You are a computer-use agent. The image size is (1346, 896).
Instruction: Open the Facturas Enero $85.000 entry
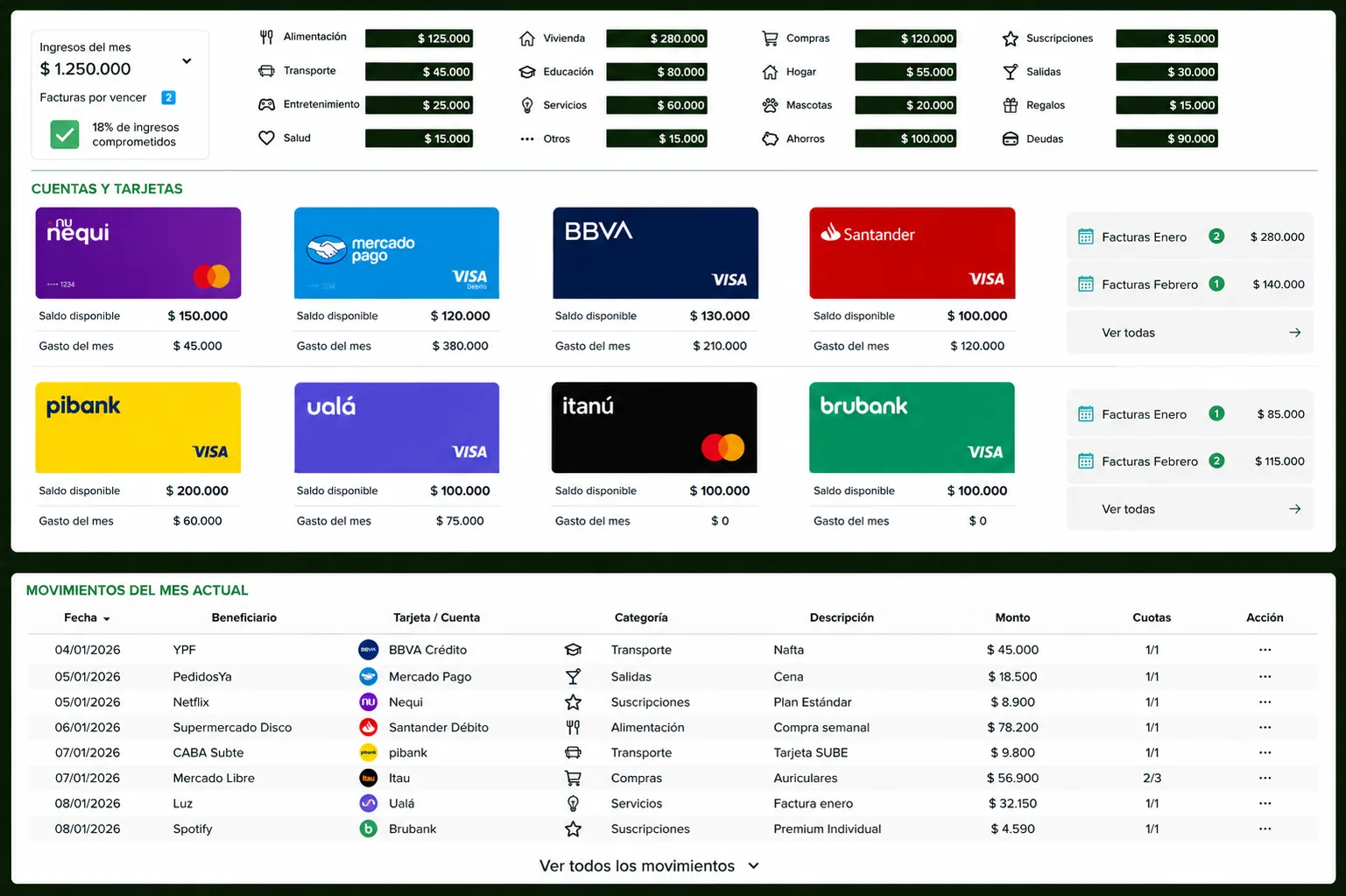tap(1190, 414)
